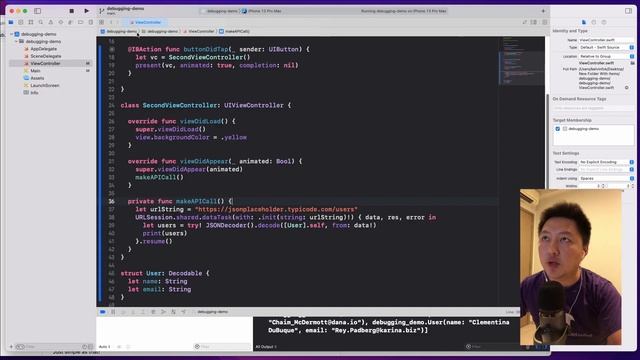The image size is (640, 360).
Task: Pause program execution in the debug bar
Action: point(113,312)
